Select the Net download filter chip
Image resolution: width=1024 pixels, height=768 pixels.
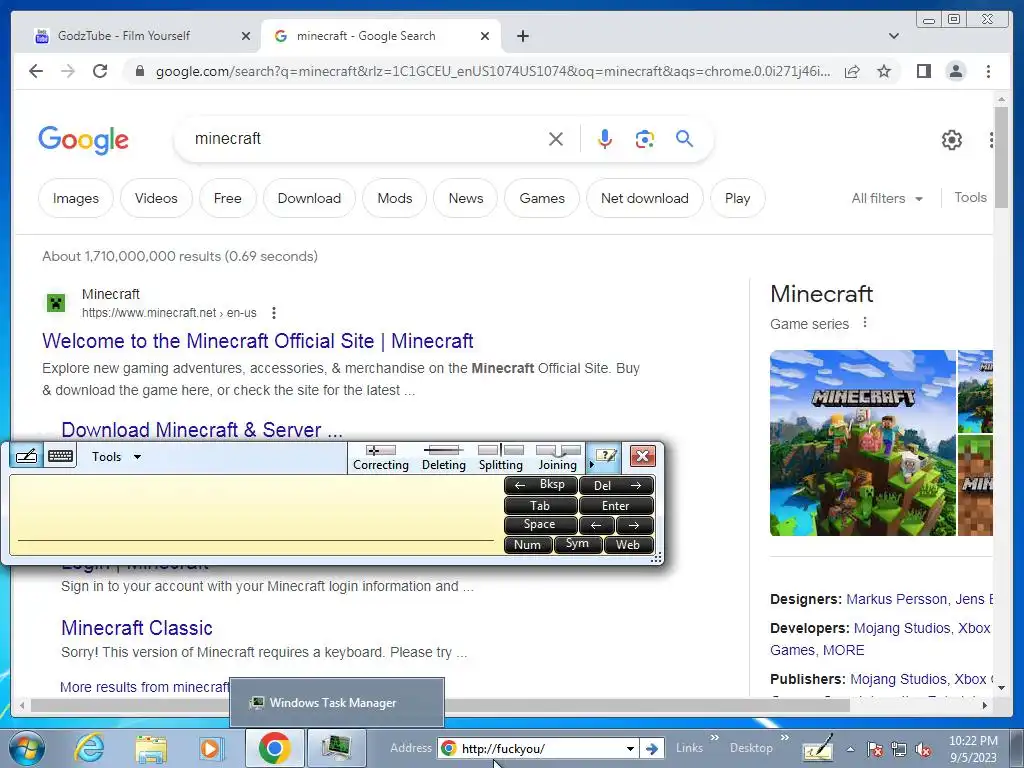645,198
